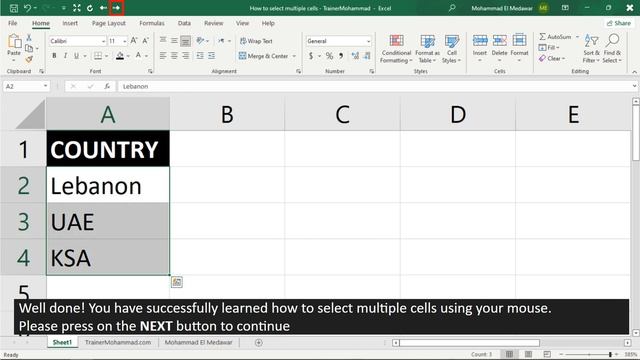
Task: Click the left-pointing Back arrow icon
Action: point(103,8)
